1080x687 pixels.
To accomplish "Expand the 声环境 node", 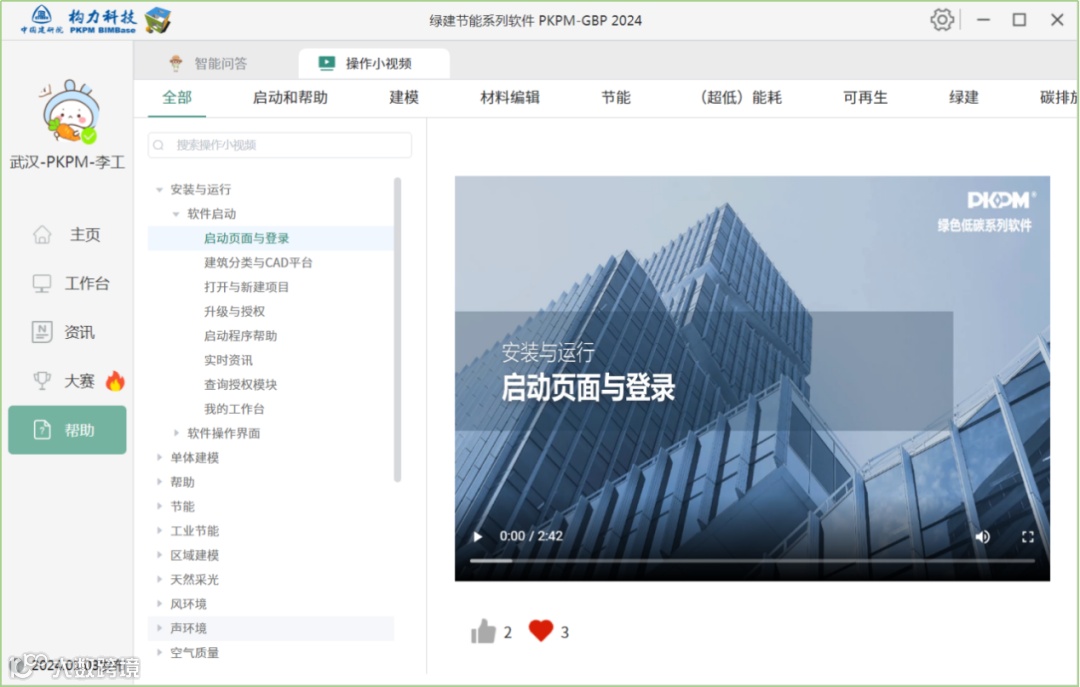I will [x=160, y=628].
